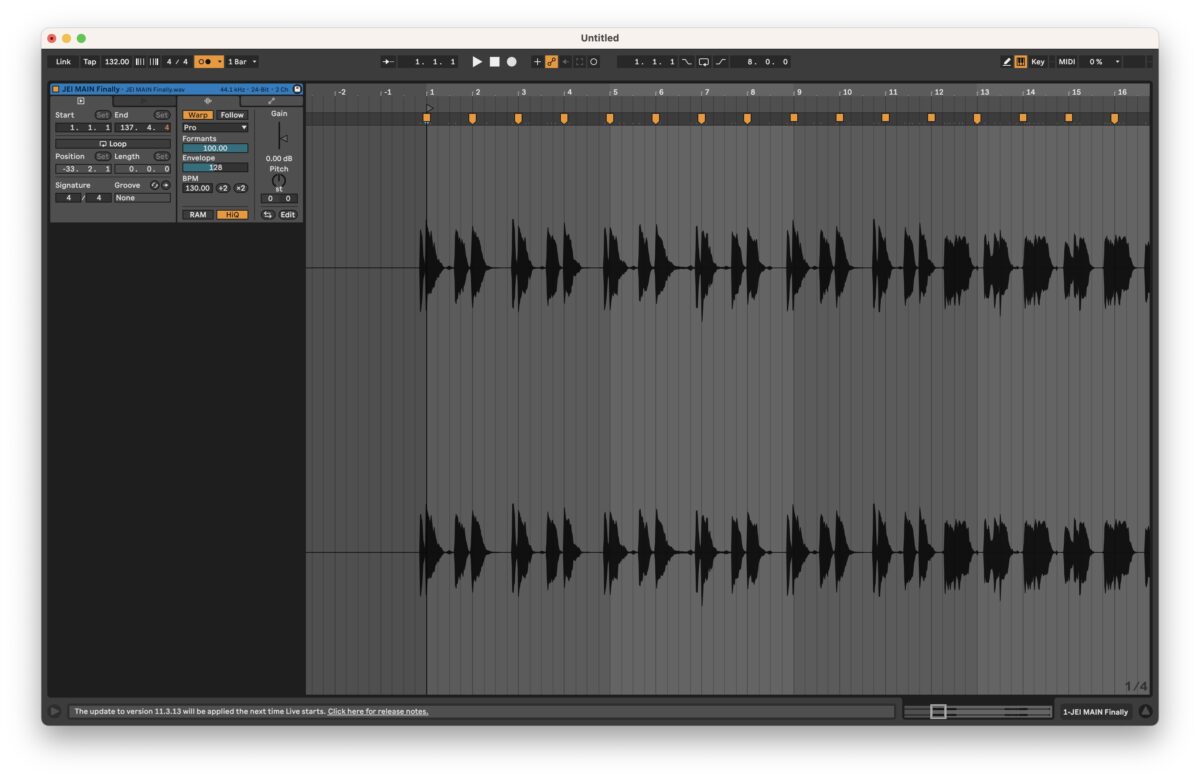Viewport: 1200px width, 780px height.
Task: Halve clip tempo with ÷2 button
Action: (223, 188)
